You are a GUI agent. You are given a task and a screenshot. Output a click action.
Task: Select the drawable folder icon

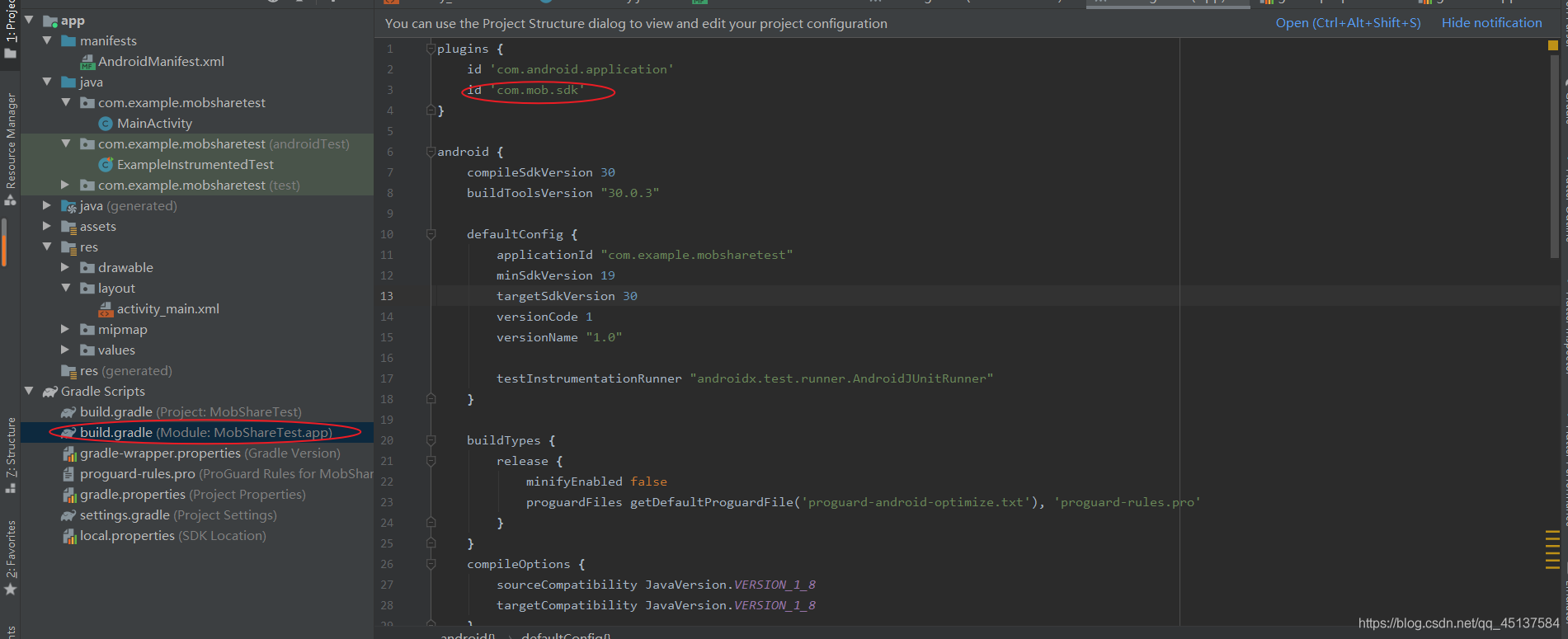tap(87, 267)
